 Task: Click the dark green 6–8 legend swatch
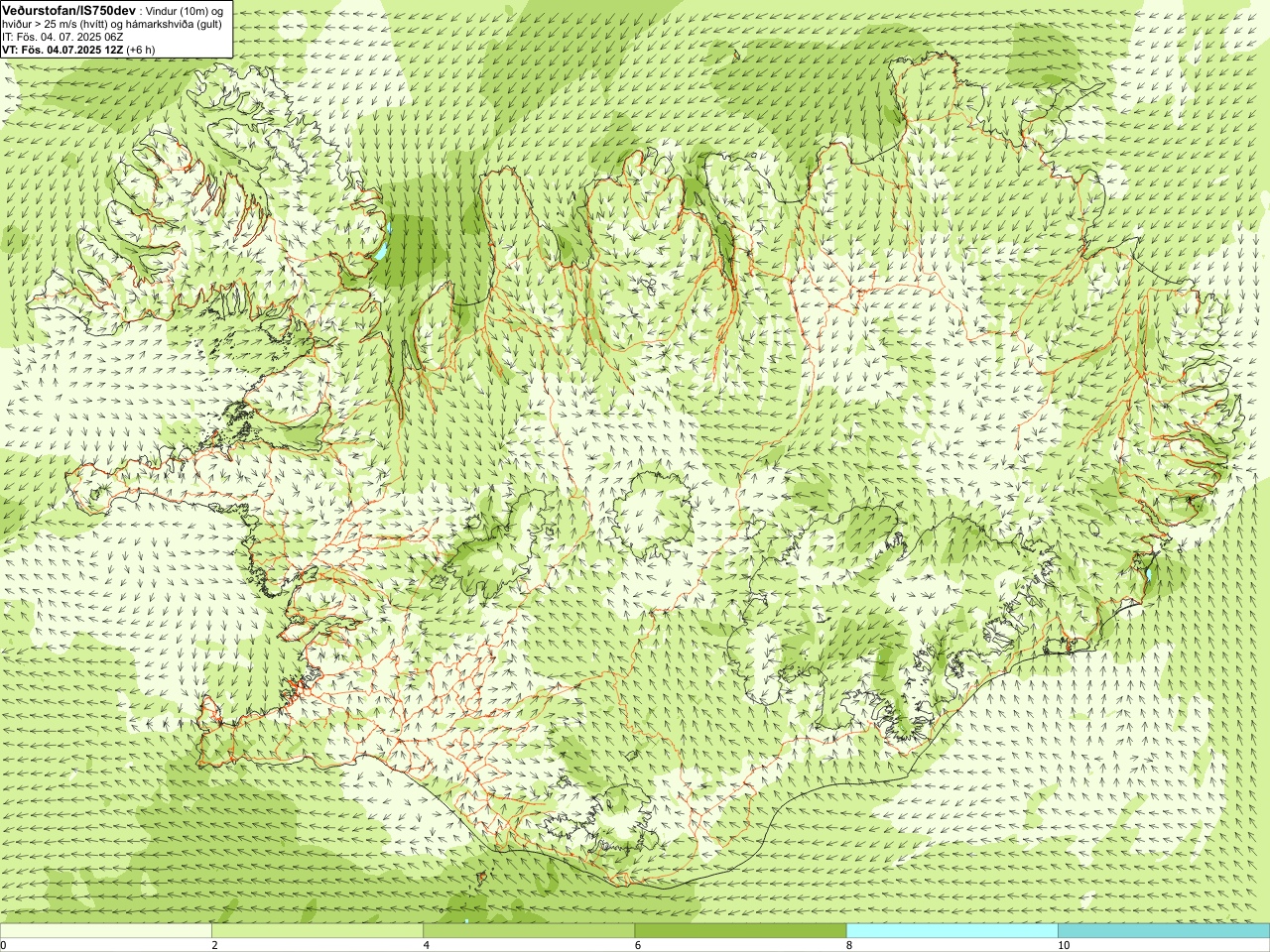740,931
